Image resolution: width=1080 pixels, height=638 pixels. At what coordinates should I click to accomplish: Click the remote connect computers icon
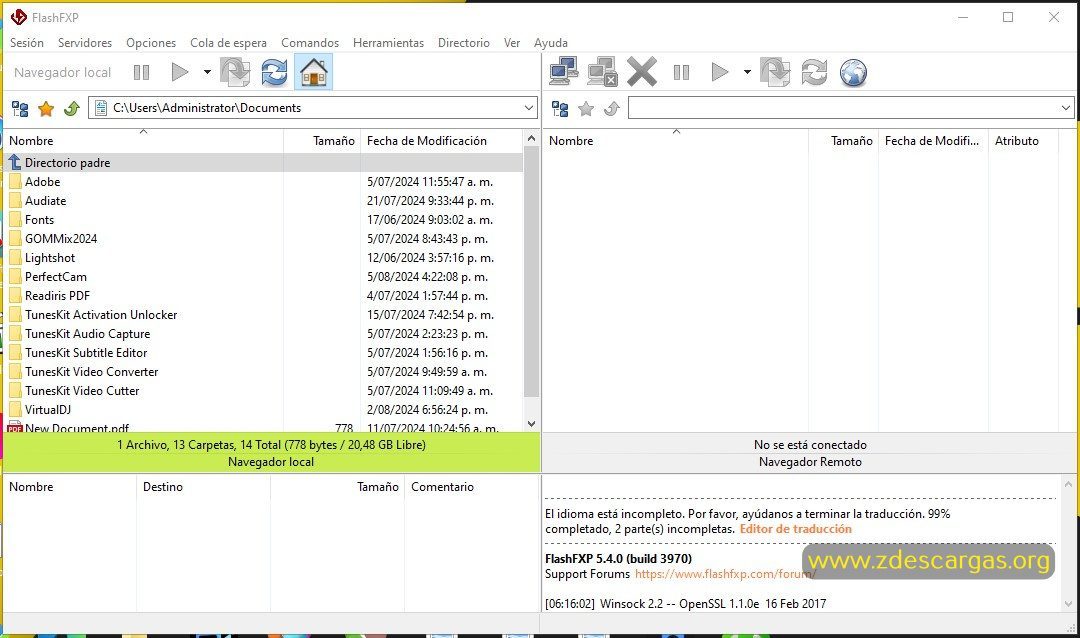click(563, 72)
